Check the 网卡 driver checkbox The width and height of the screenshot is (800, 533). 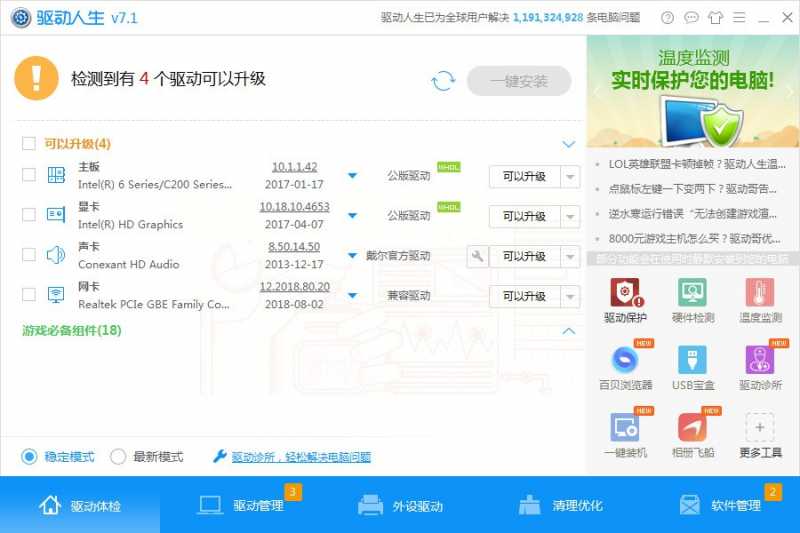[x=29, y=294]
